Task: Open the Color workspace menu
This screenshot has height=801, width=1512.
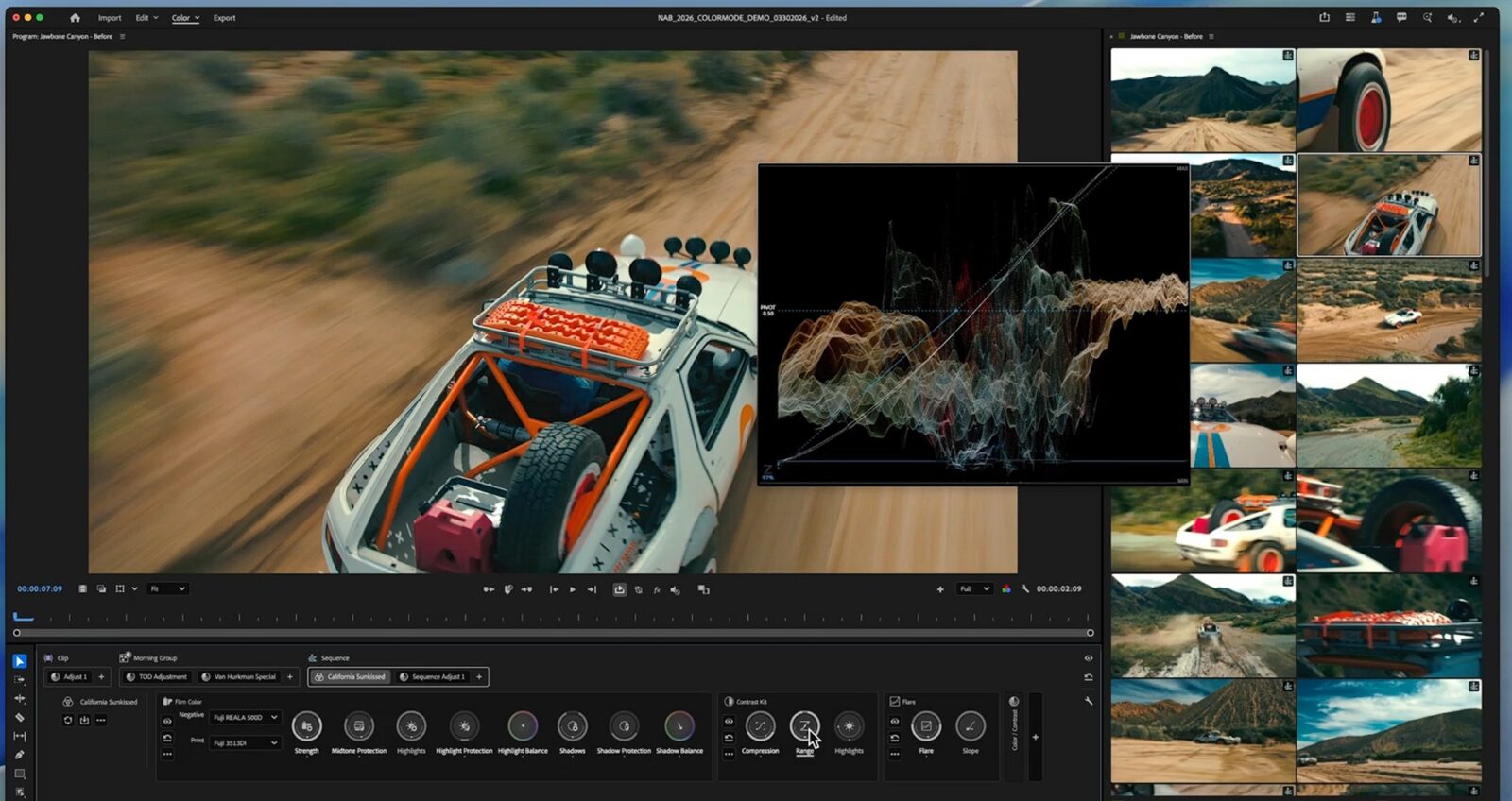Action: pos(184,18)
